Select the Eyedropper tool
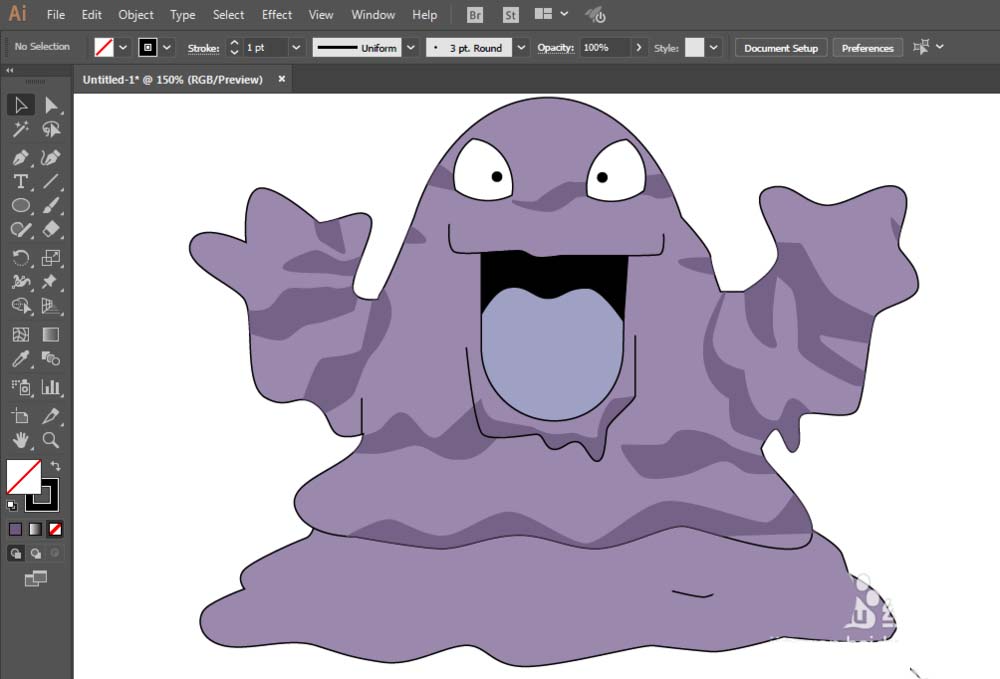 click(x=20, y=359)
